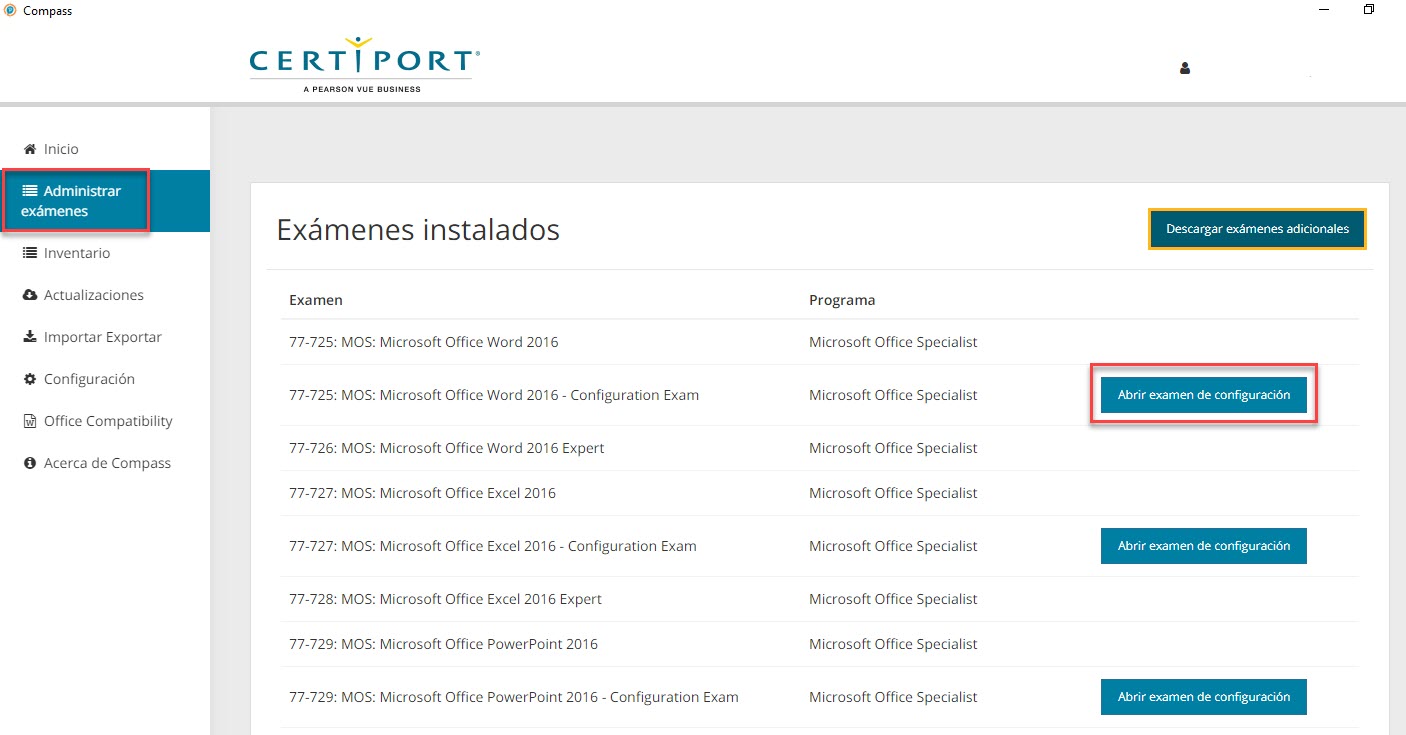Click the Programa column header

pyautogui.click(x=842, y=300)
